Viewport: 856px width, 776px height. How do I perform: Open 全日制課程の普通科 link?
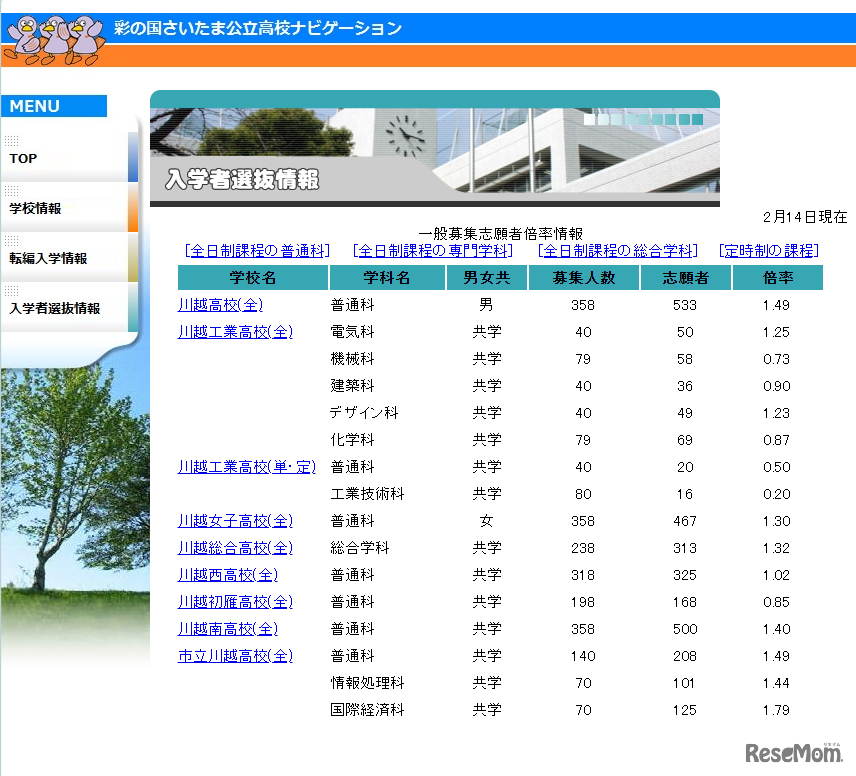click(x=257, y=251)
